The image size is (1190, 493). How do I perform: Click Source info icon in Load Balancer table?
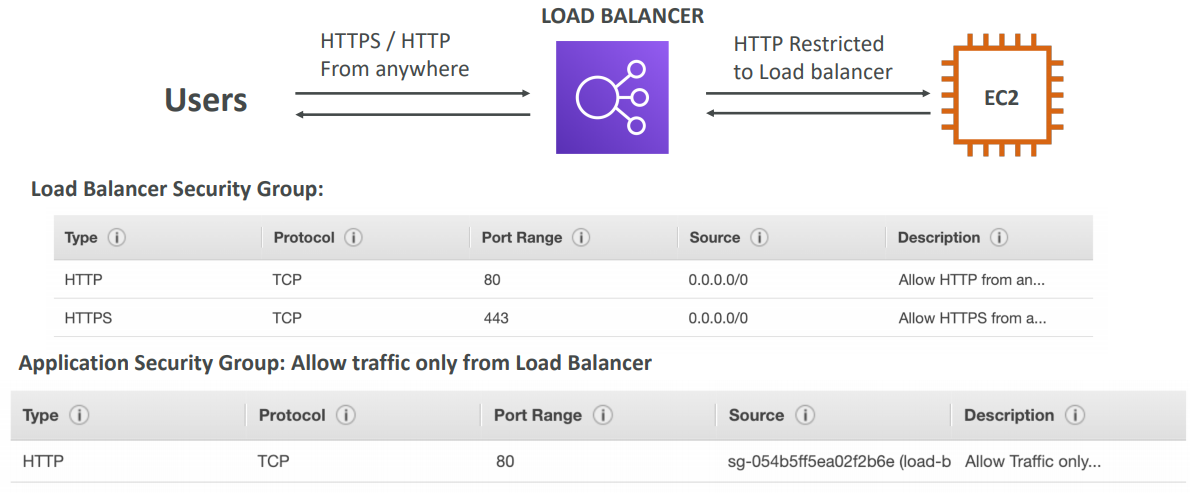(759, 238)
